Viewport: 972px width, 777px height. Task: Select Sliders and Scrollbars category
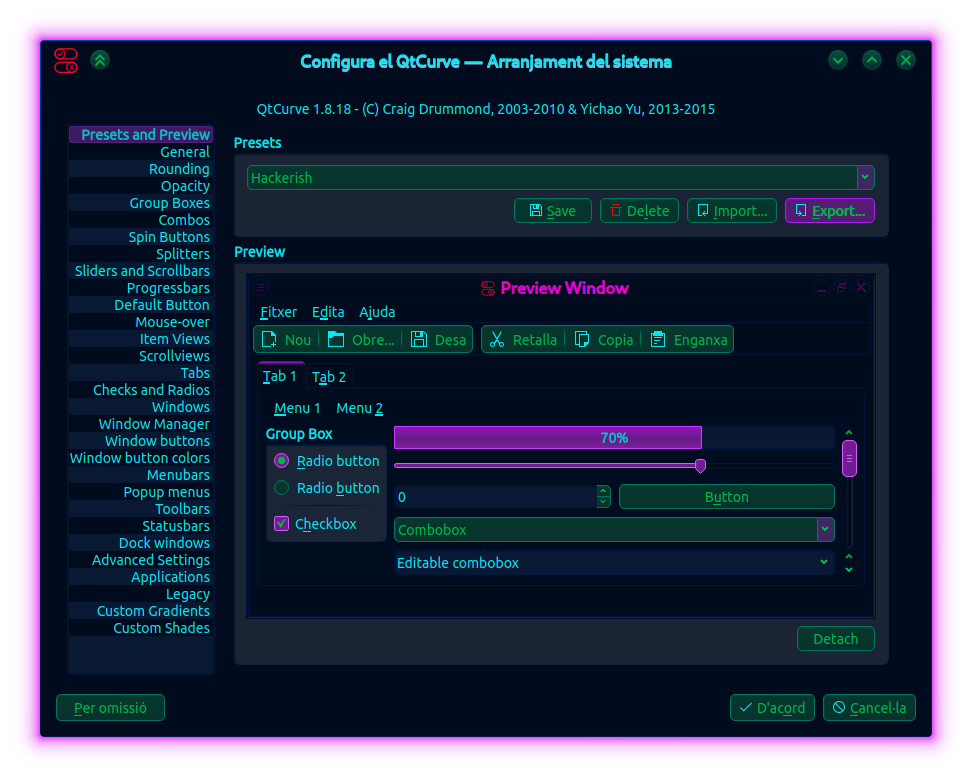point(141,271)
